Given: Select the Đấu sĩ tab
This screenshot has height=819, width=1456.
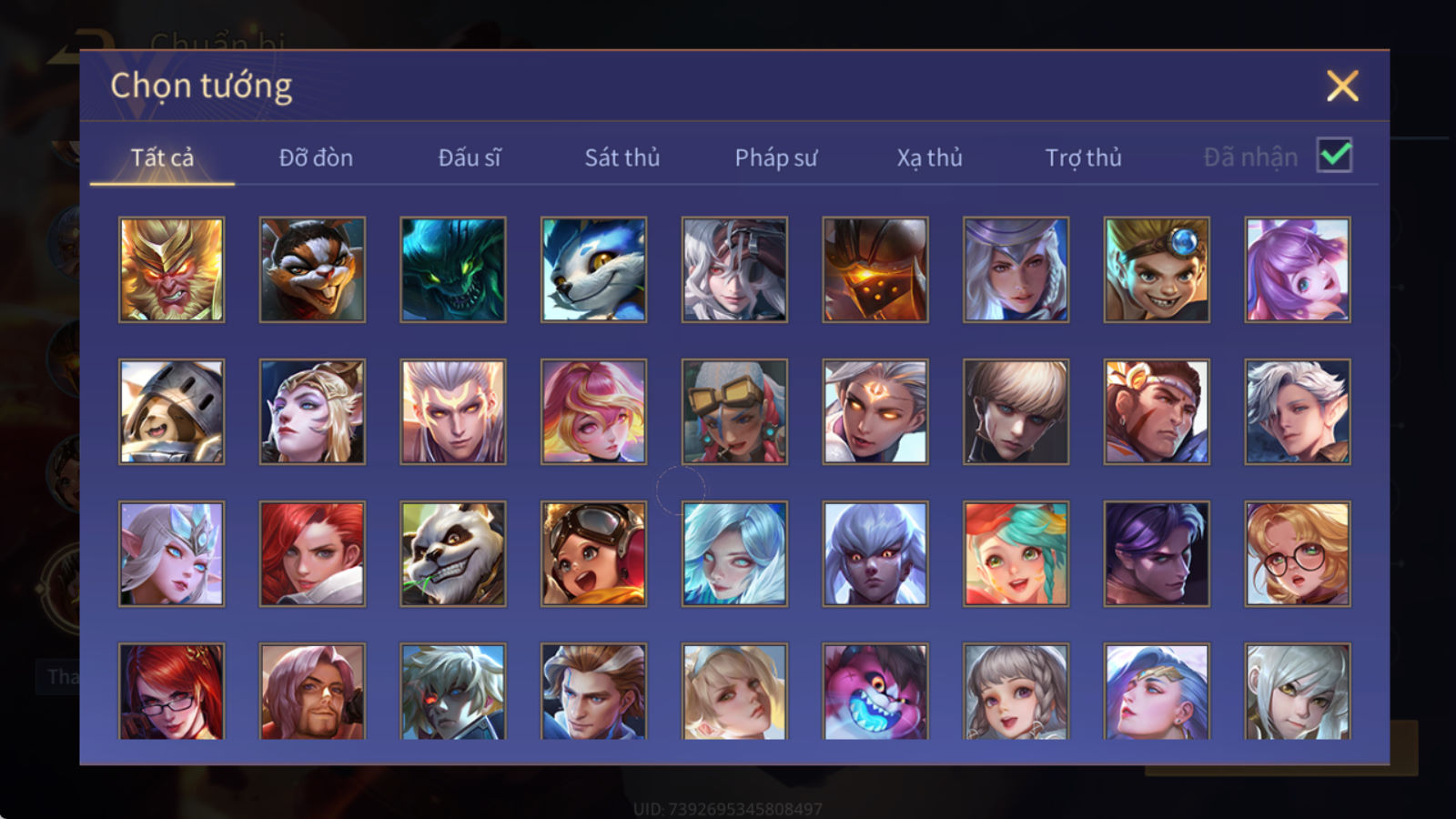Looking at the screenshot, I should click(470, 157).
